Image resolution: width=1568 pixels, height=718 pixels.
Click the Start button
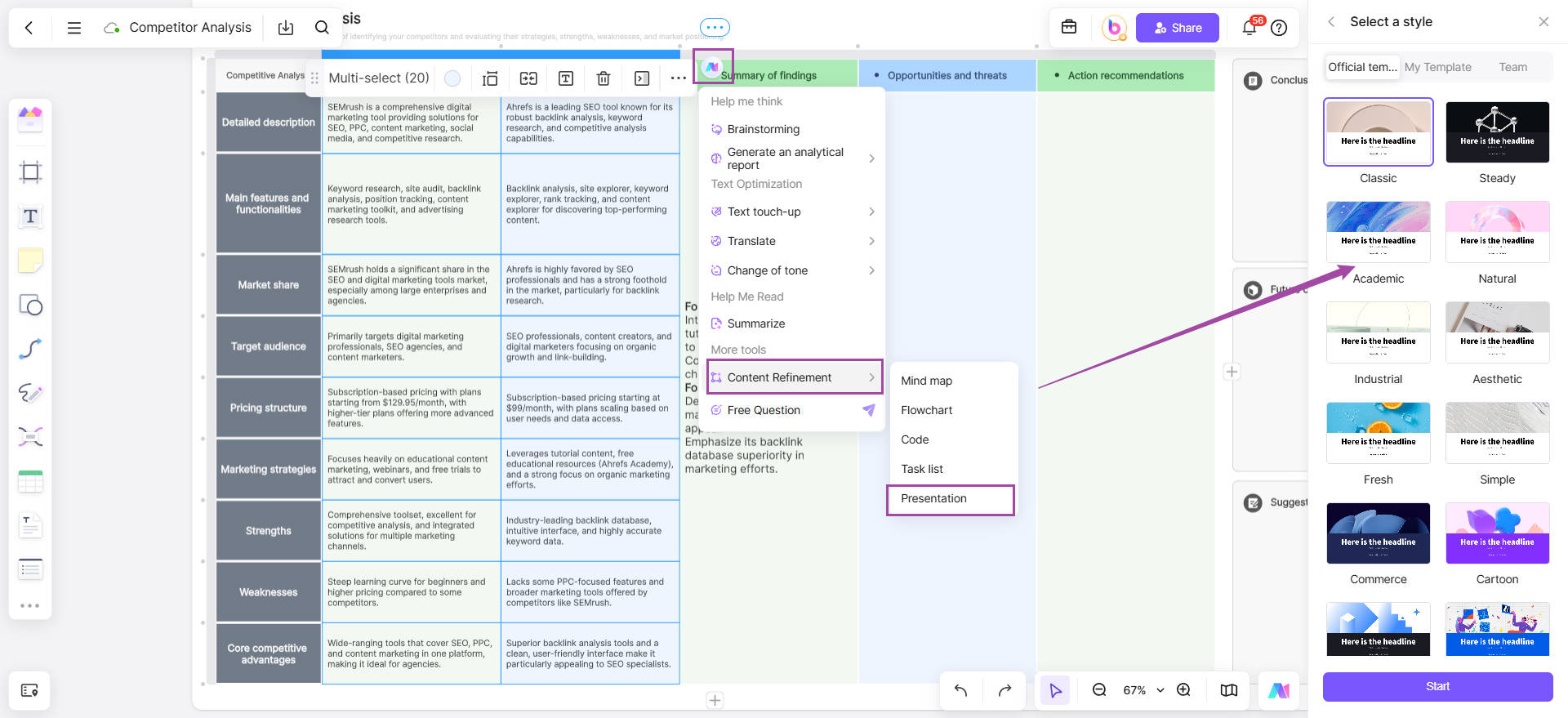pos(1437,687)
